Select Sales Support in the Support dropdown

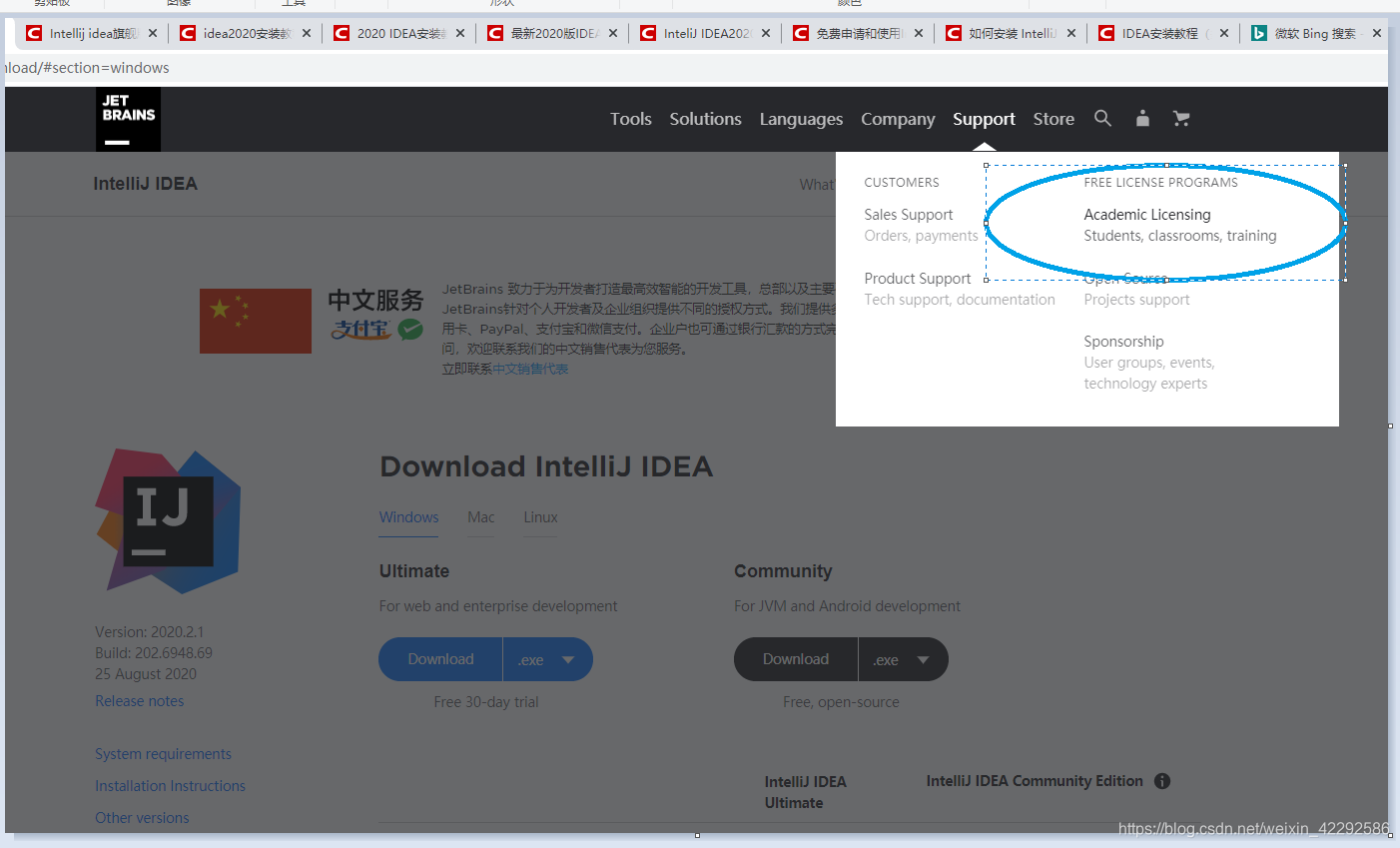[x=909, y=215]
